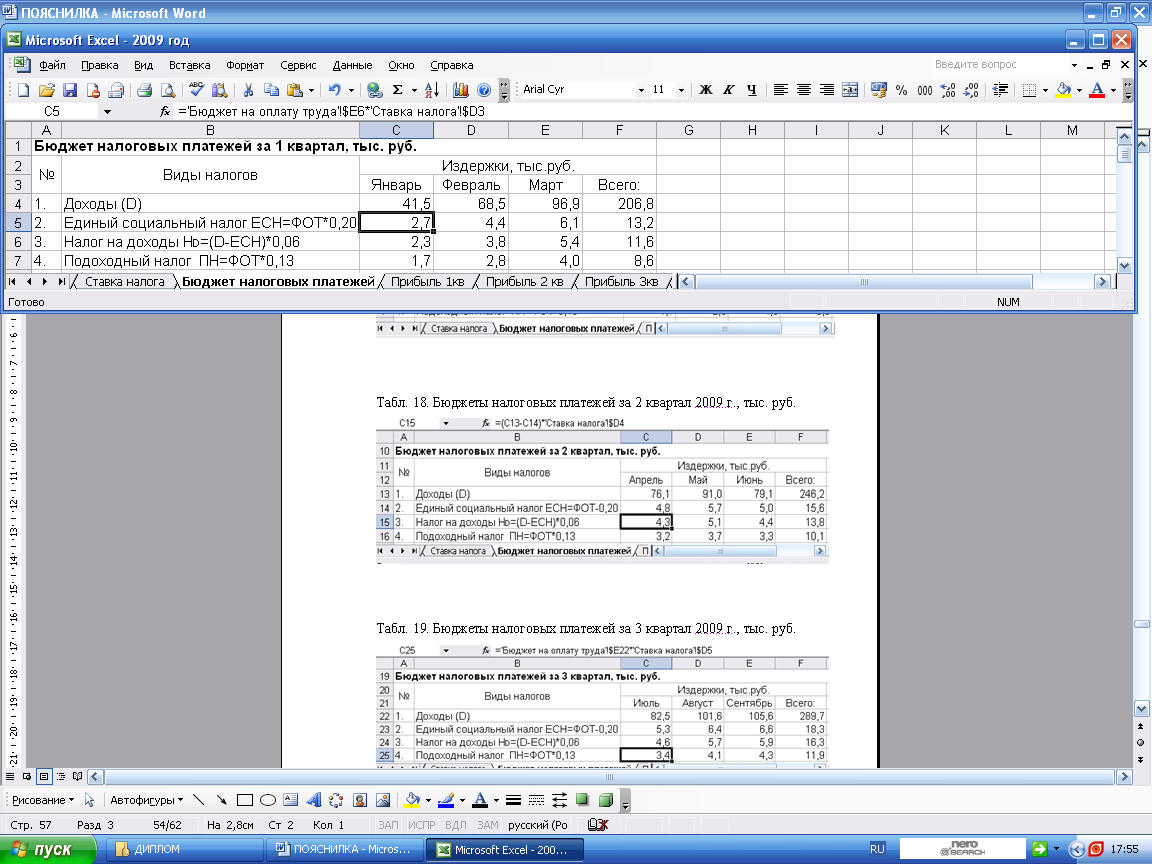This screenshot has height=864, width=1152.
Task: Toggle italic formatting (К)
Action: 728,90
